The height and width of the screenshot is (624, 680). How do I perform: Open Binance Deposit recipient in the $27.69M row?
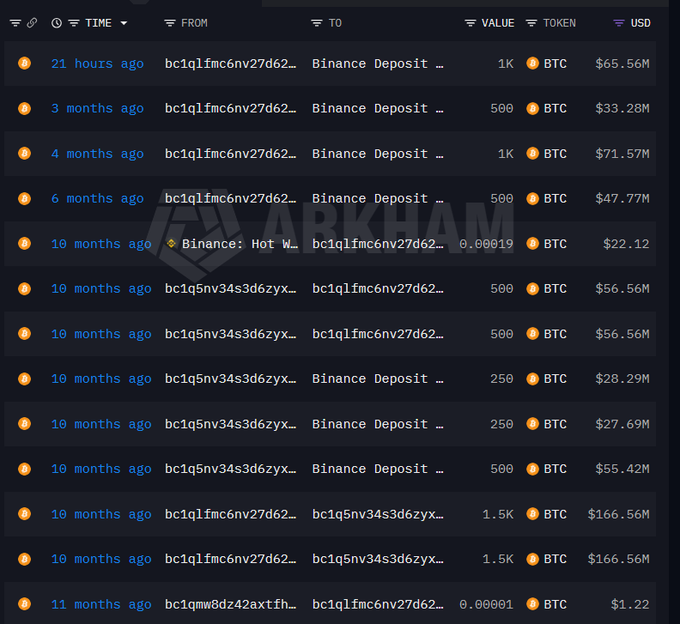point(378,424)
